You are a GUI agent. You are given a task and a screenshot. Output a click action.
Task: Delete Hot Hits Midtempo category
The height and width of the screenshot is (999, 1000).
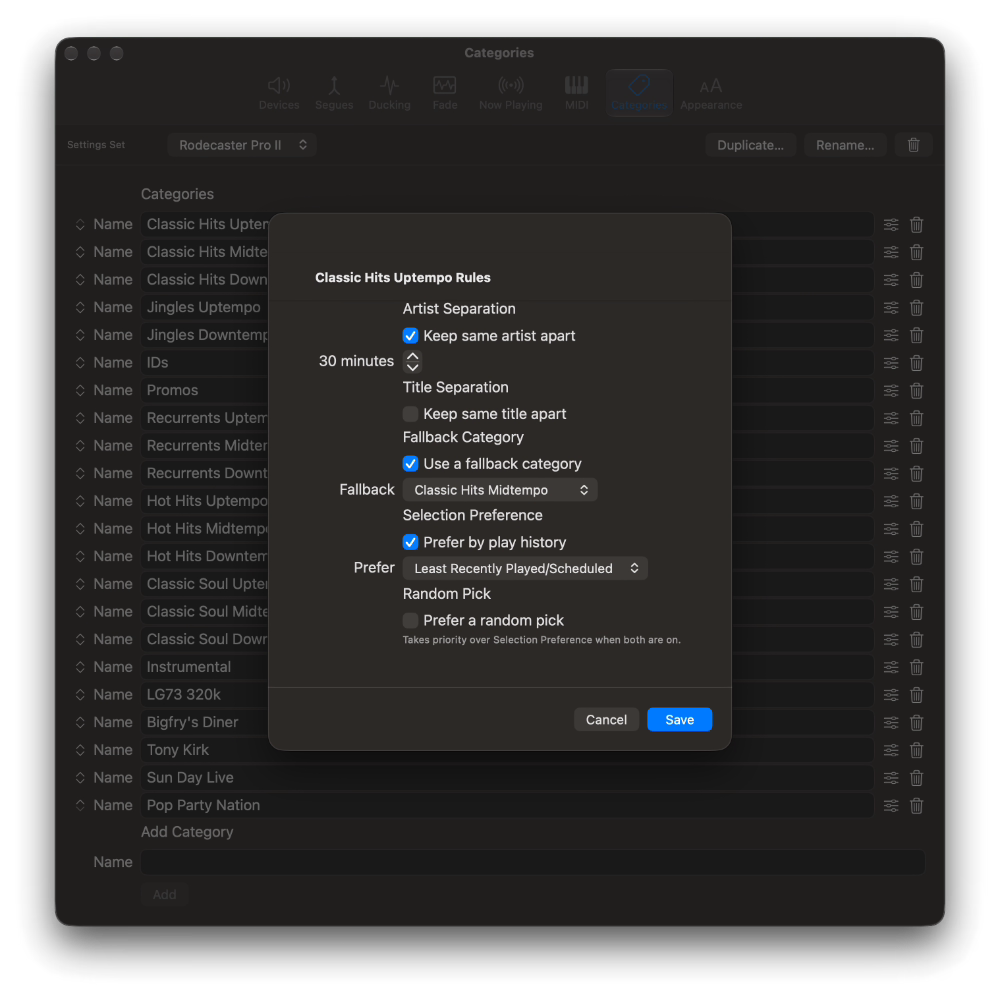tap(916, 529)
